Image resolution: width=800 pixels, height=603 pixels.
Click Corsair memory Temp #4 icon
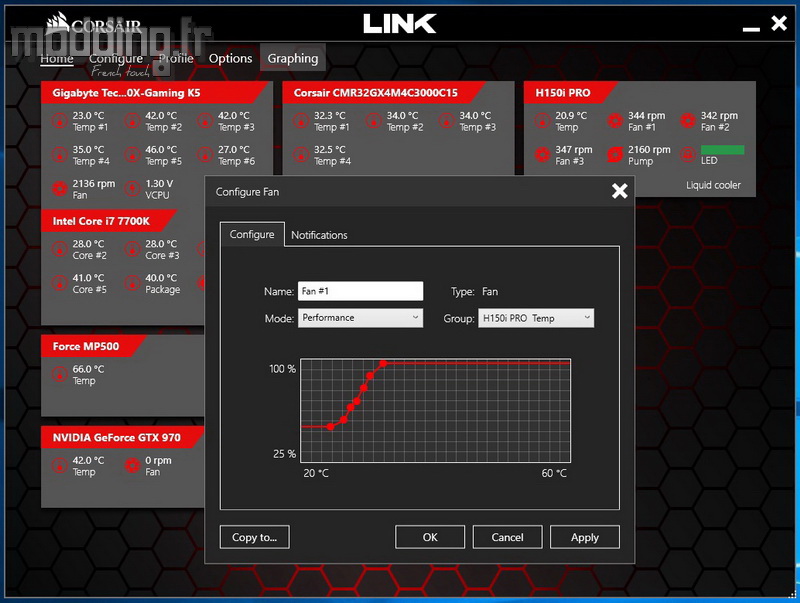click(301, 155)
